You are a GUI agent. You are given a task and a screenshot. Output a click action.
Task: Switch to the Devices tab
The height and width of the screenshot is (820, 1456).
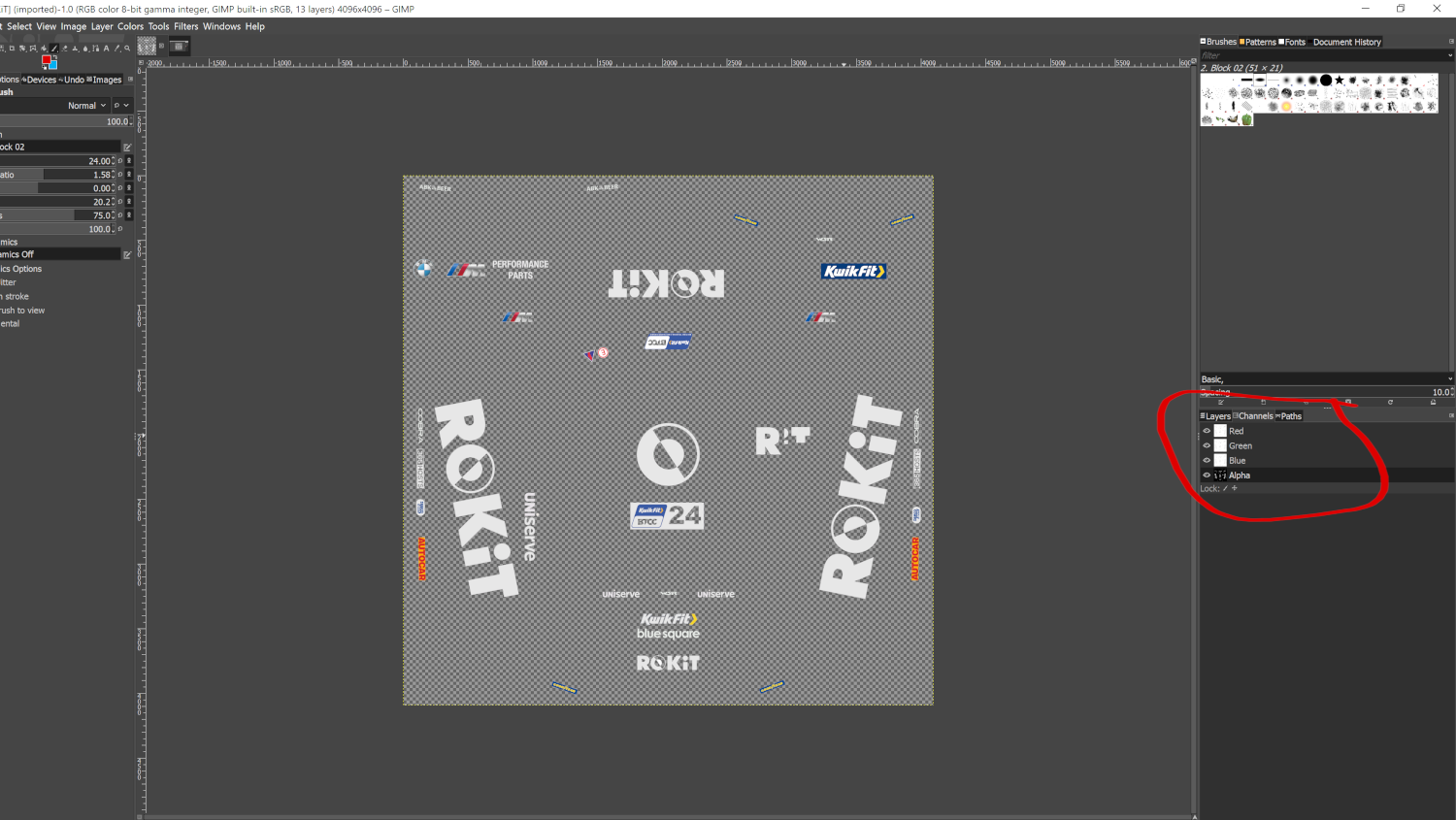point(39,80)
